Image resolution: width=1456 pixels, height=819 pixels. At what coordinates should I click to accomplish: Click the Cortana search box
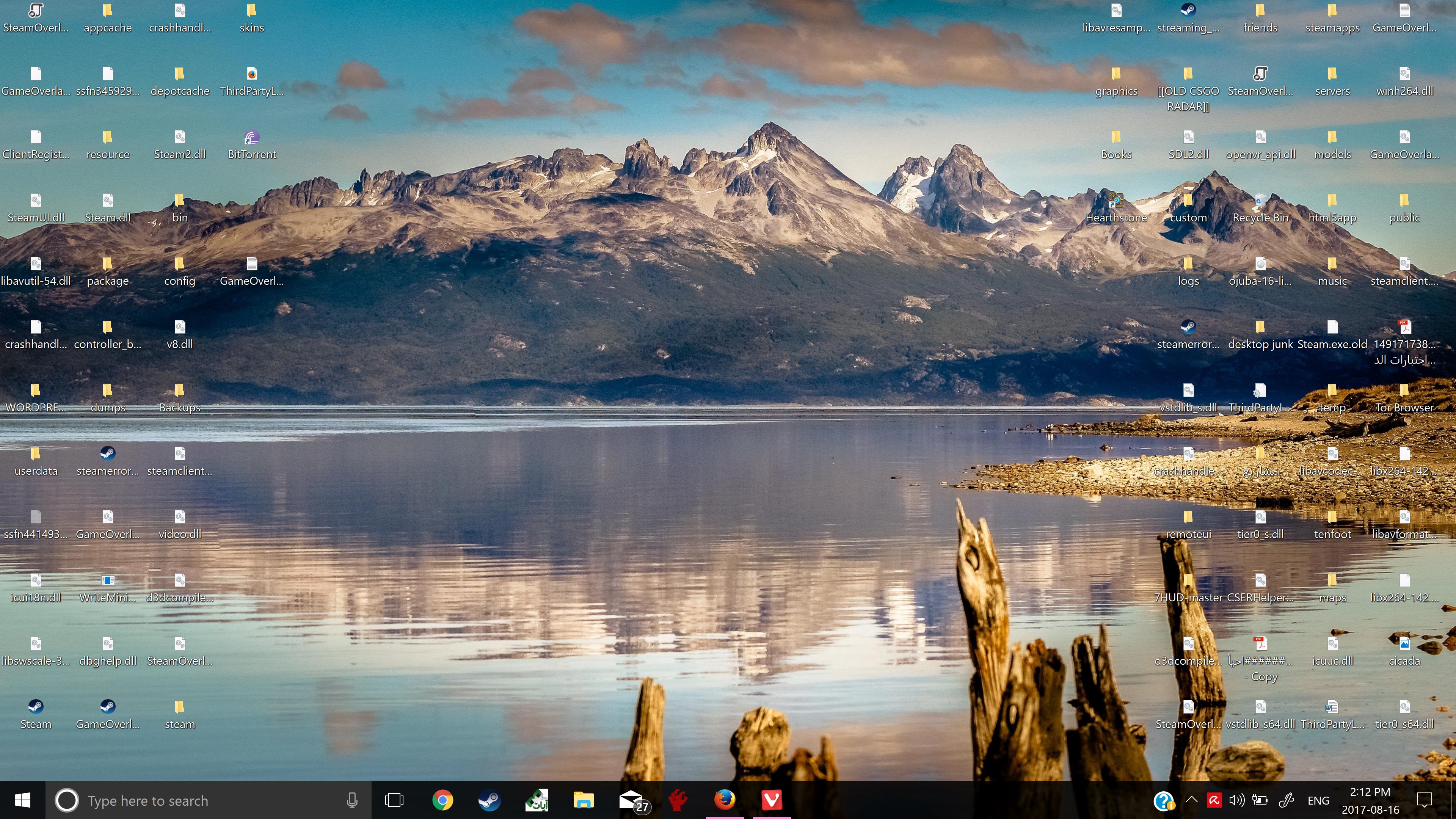click(x=208, y=800)
